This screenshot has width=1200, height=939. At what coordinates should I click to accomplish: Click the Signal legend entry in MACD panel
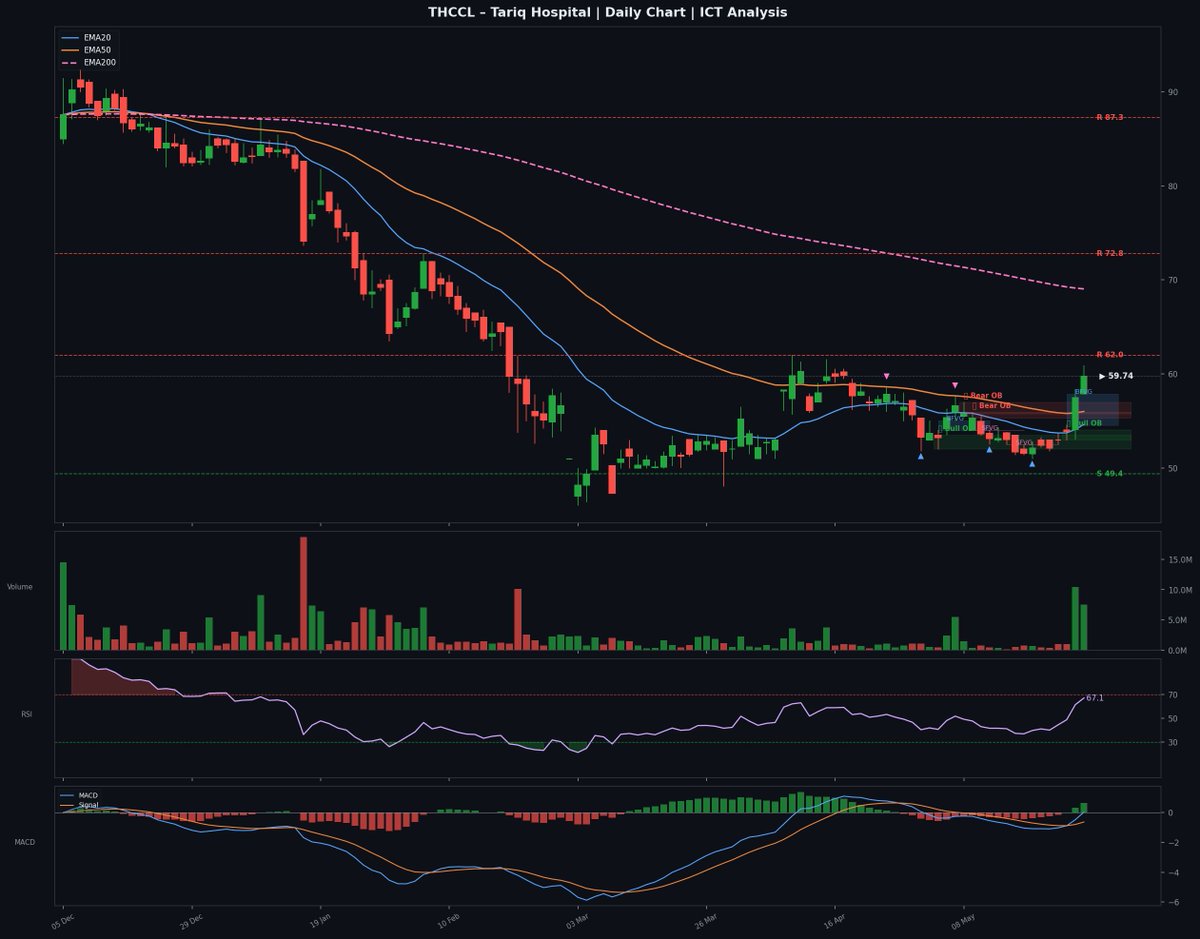pyautogui.click(x=81, y=804)
